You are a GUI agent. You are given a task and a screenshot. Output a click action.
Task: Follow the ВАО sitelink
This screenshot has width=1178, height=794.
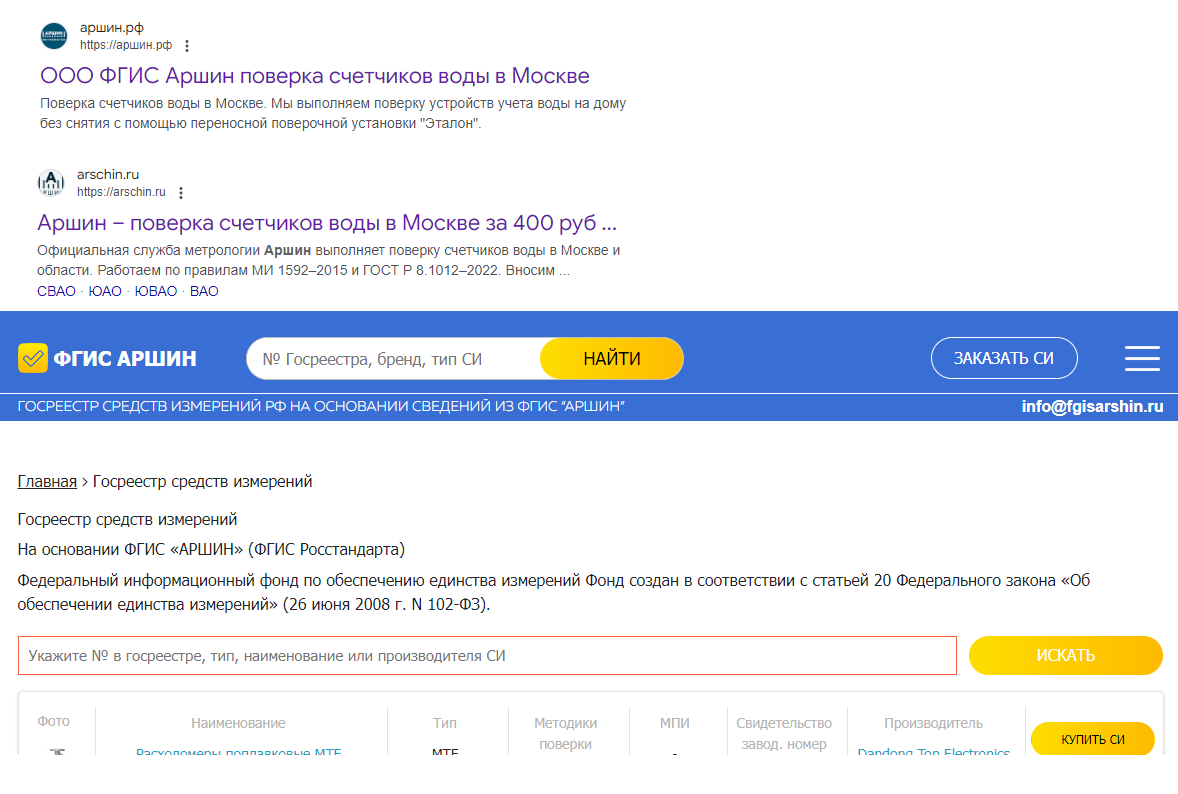click(204, 291)
